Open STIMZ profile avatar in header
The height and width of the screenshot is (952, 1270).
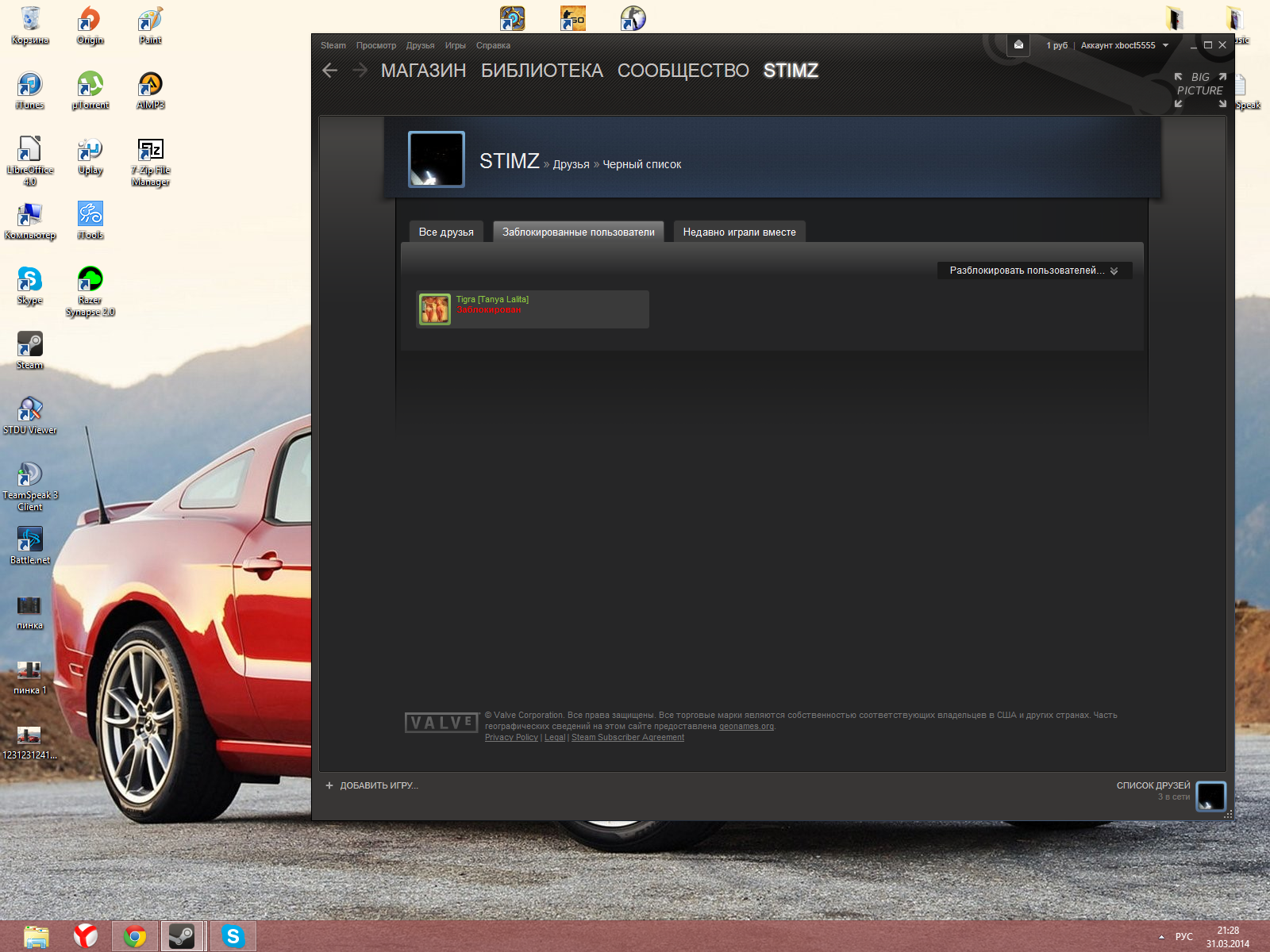pos(436,159)
